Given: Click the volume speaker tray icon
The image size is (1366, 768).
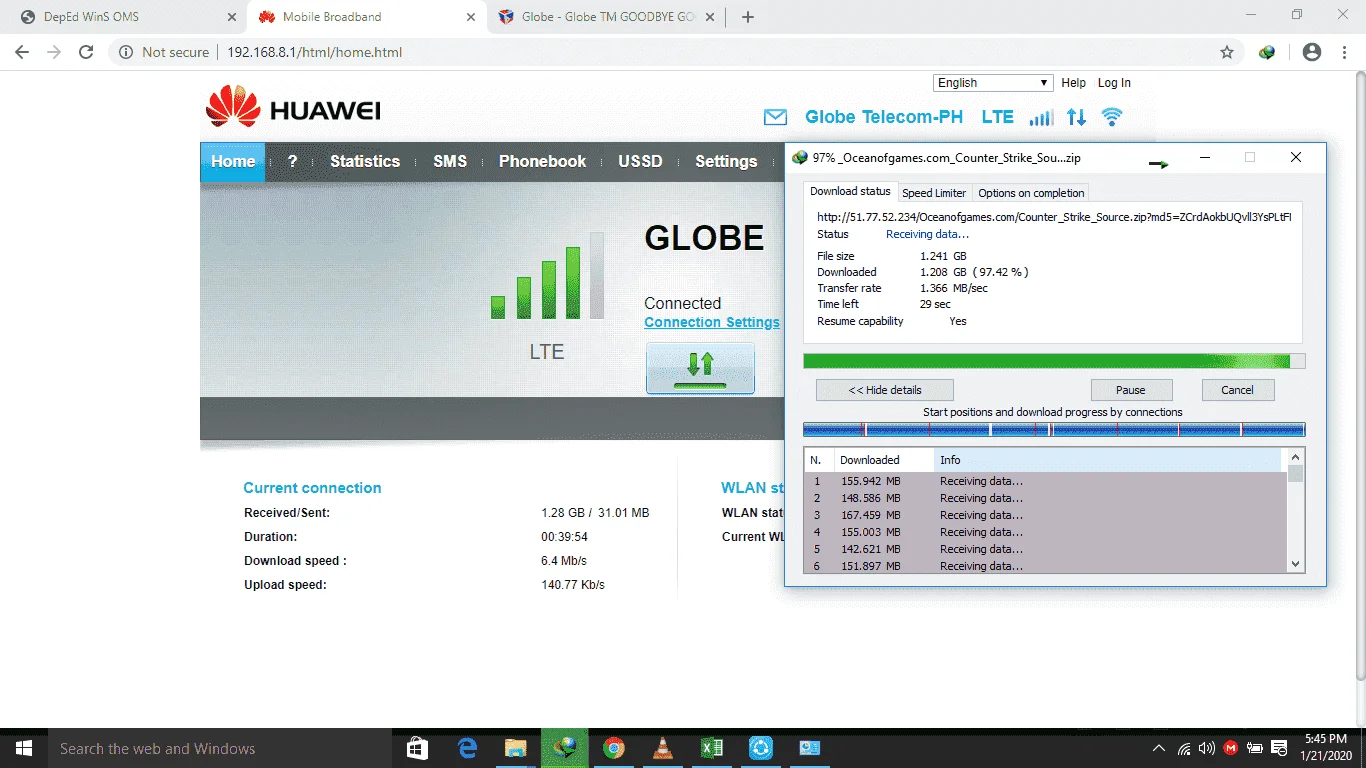Looking at the screenshot, I should click(x=1206, y=748).
